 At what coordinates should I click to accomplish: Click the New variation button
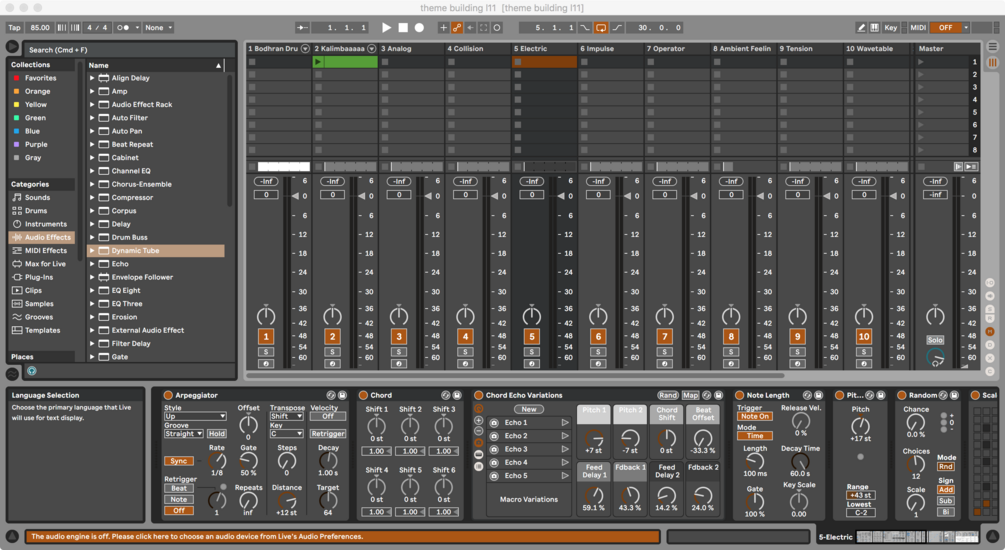pos(529,409)
